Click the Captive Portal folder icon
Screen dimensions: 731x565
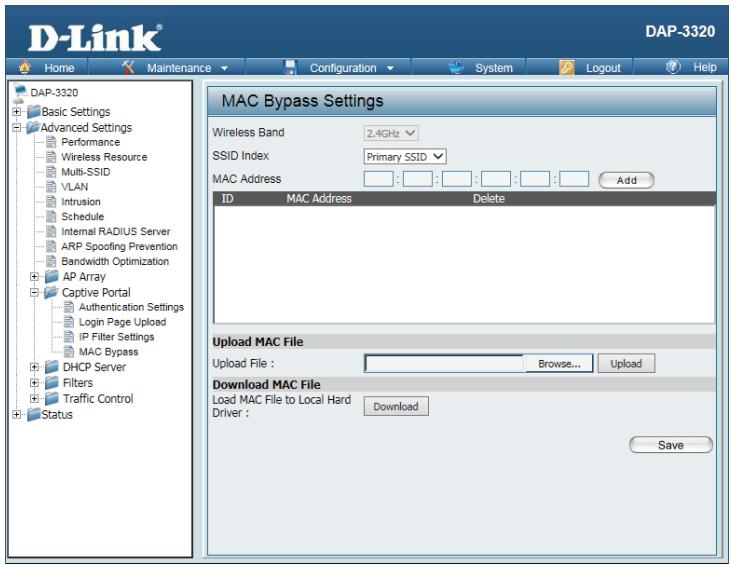coord(51,292)
